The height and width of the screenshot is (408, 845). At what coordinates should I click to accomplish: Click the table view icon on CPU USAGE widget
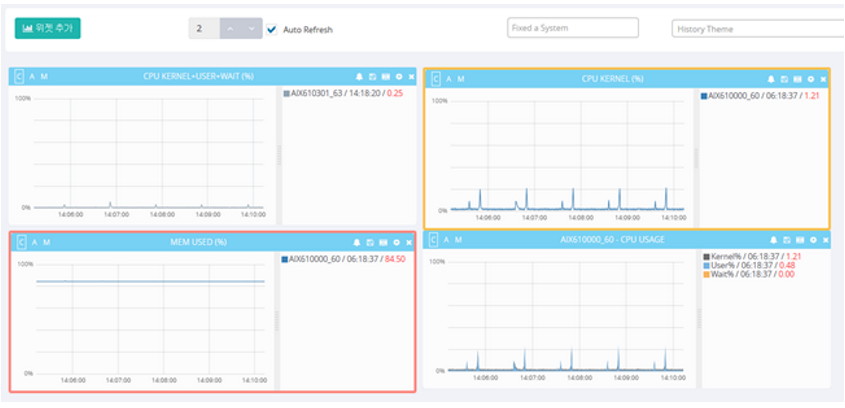798,240
